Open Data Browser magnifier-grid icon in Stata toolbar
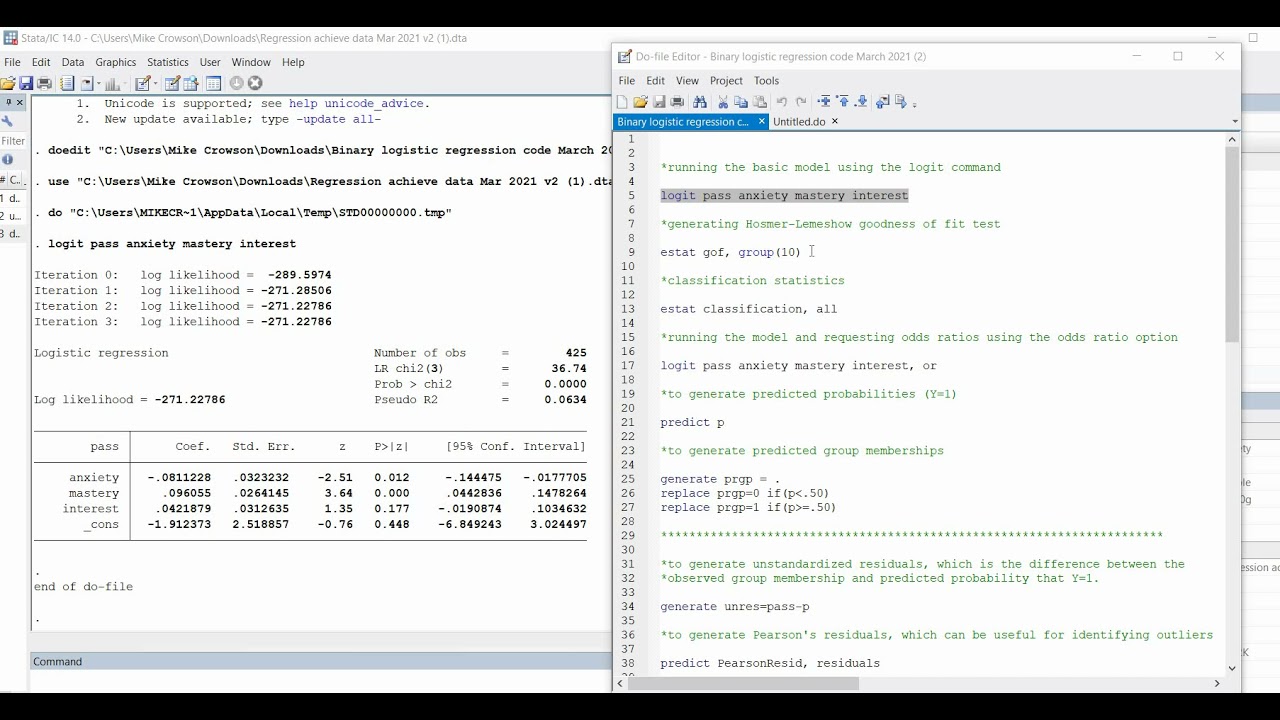 point(191,84)
